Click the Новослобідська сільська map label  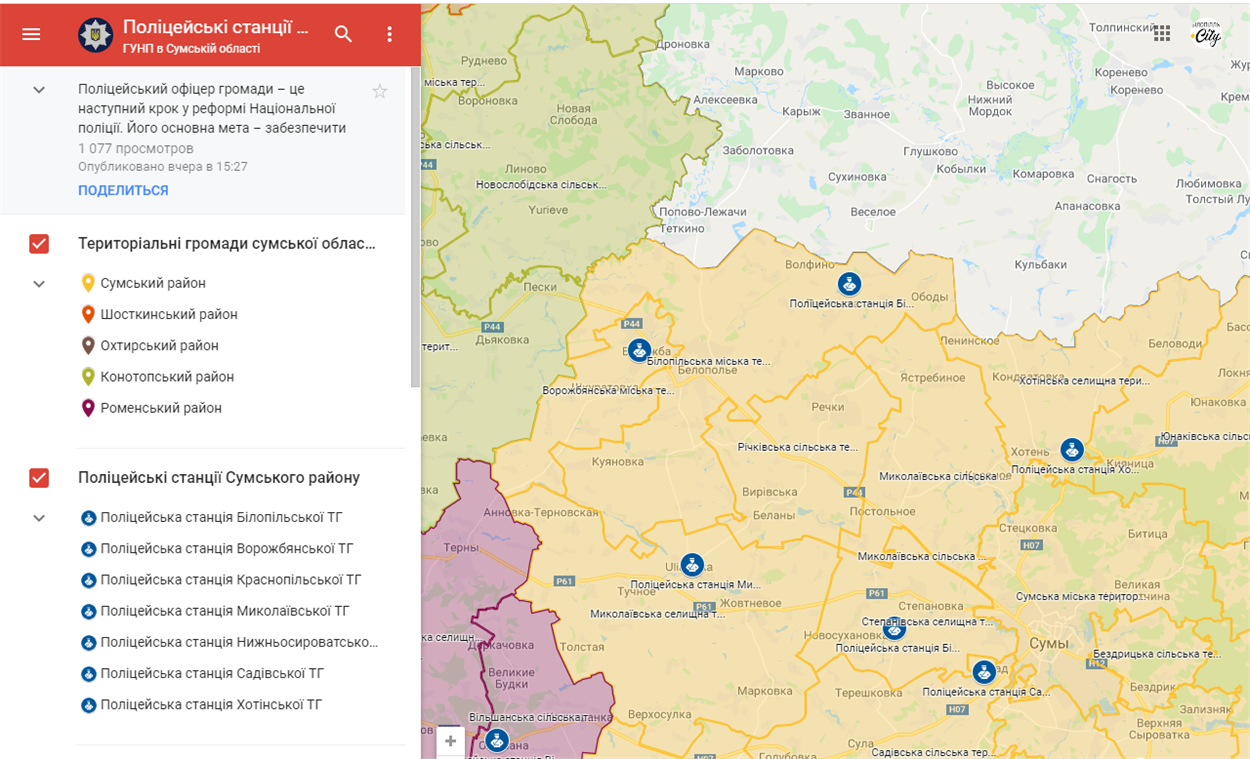point(541,185)
